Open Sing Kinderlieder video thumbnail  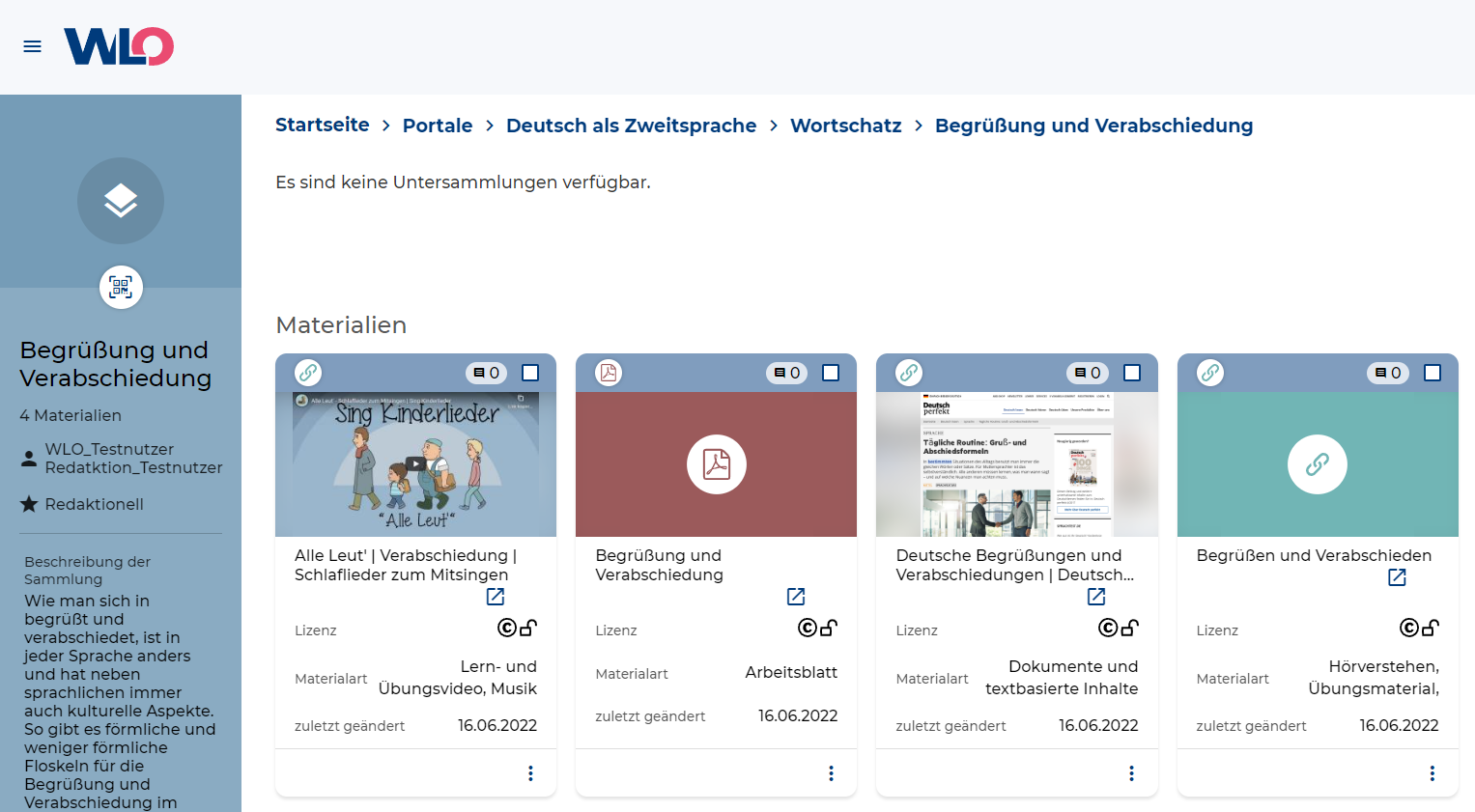415,464
